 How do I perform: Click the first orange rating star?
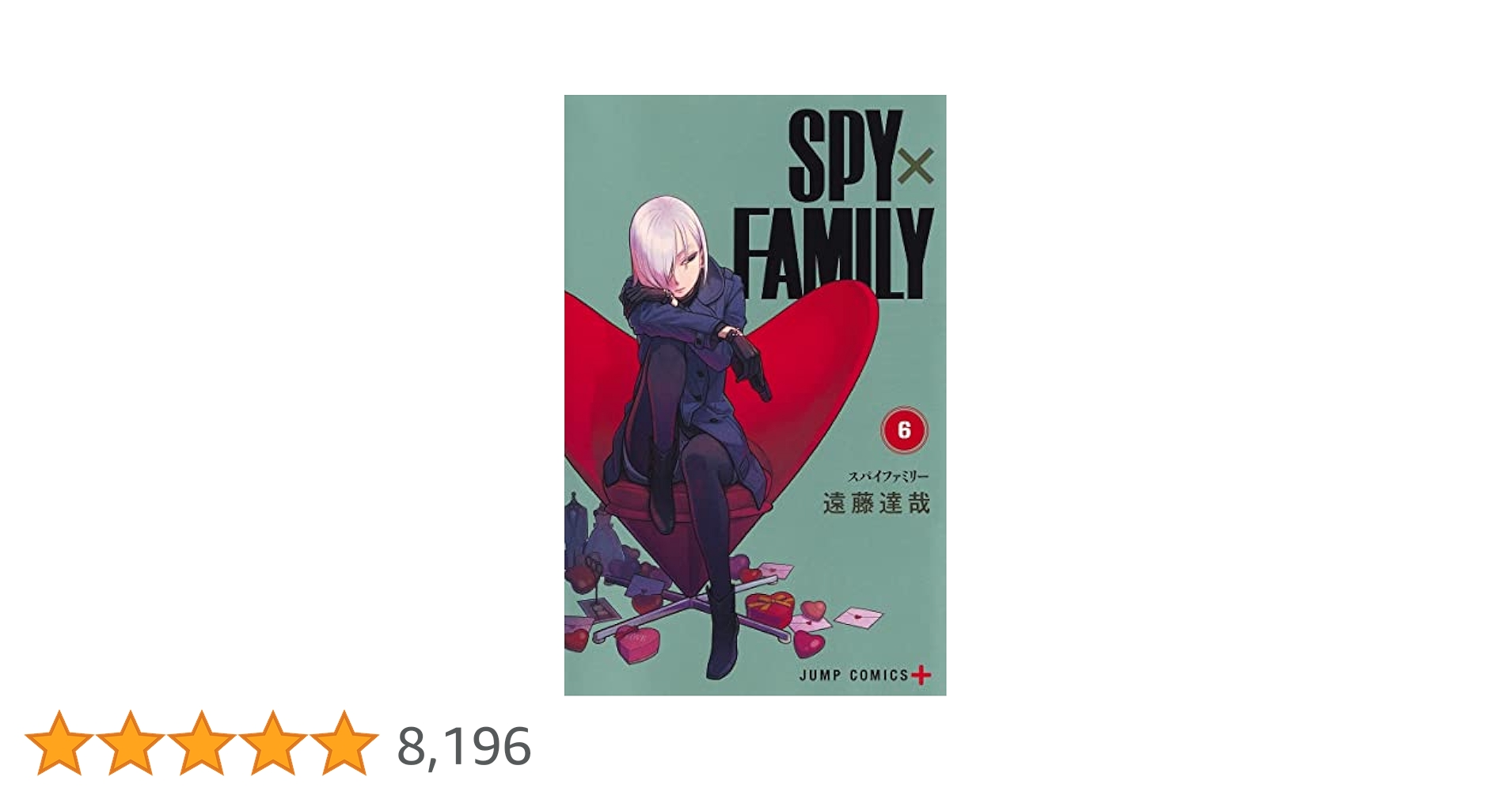click(59, 744)
